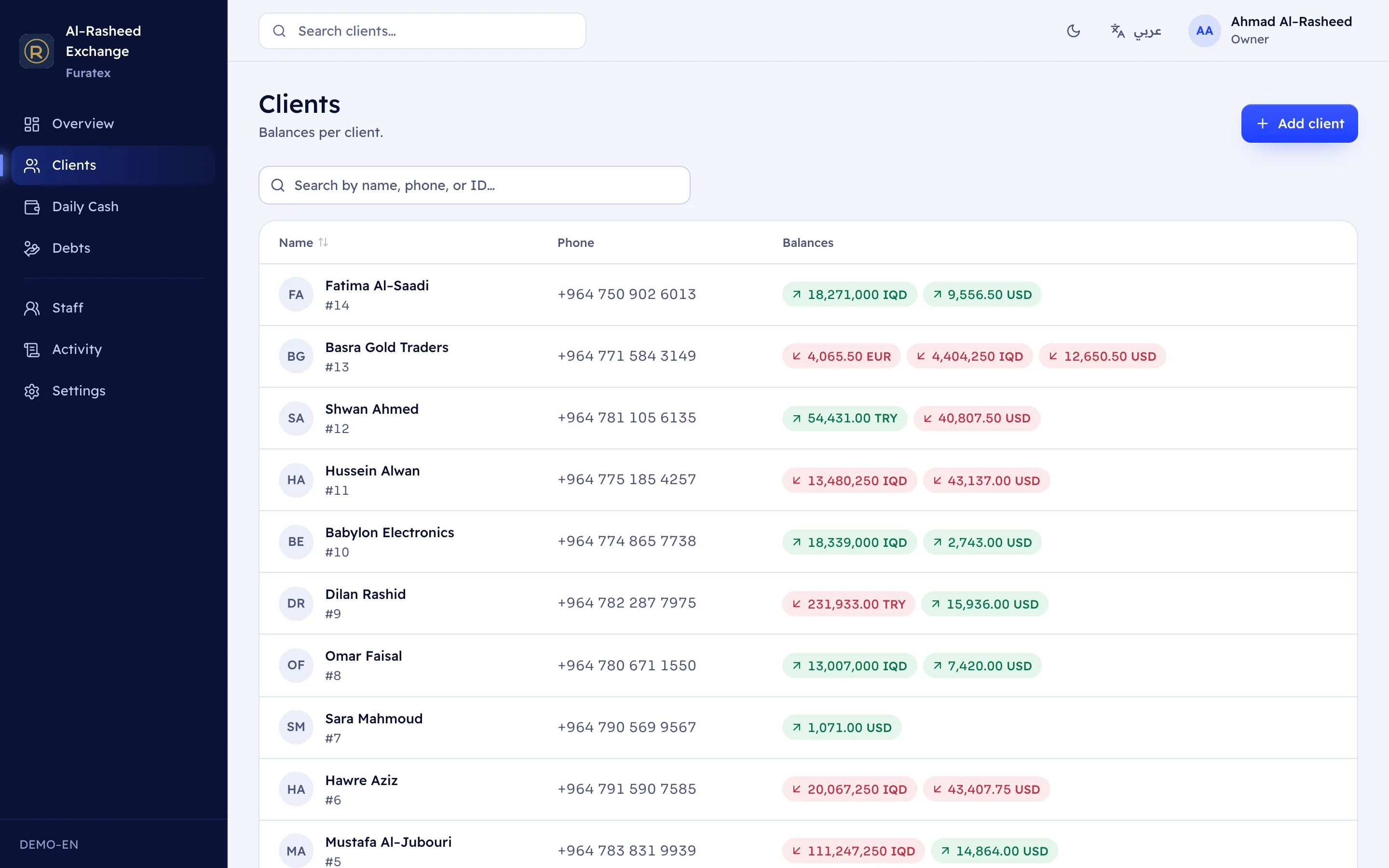
Task: Click the Staff user icon in sidebar
Action: click(x=31, y=308)
